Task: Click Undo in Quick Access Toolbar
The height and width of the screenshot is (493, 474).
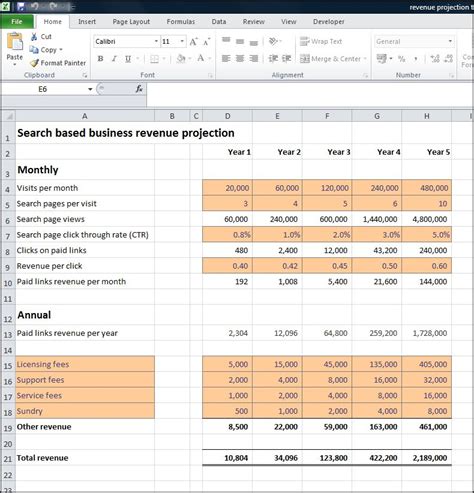Action: click(x=35, y=6)
